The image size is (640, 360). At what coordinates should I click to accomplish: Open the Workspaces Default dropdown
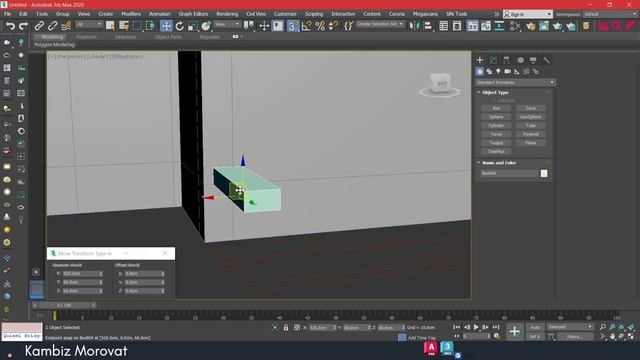[x=610, y=14]
